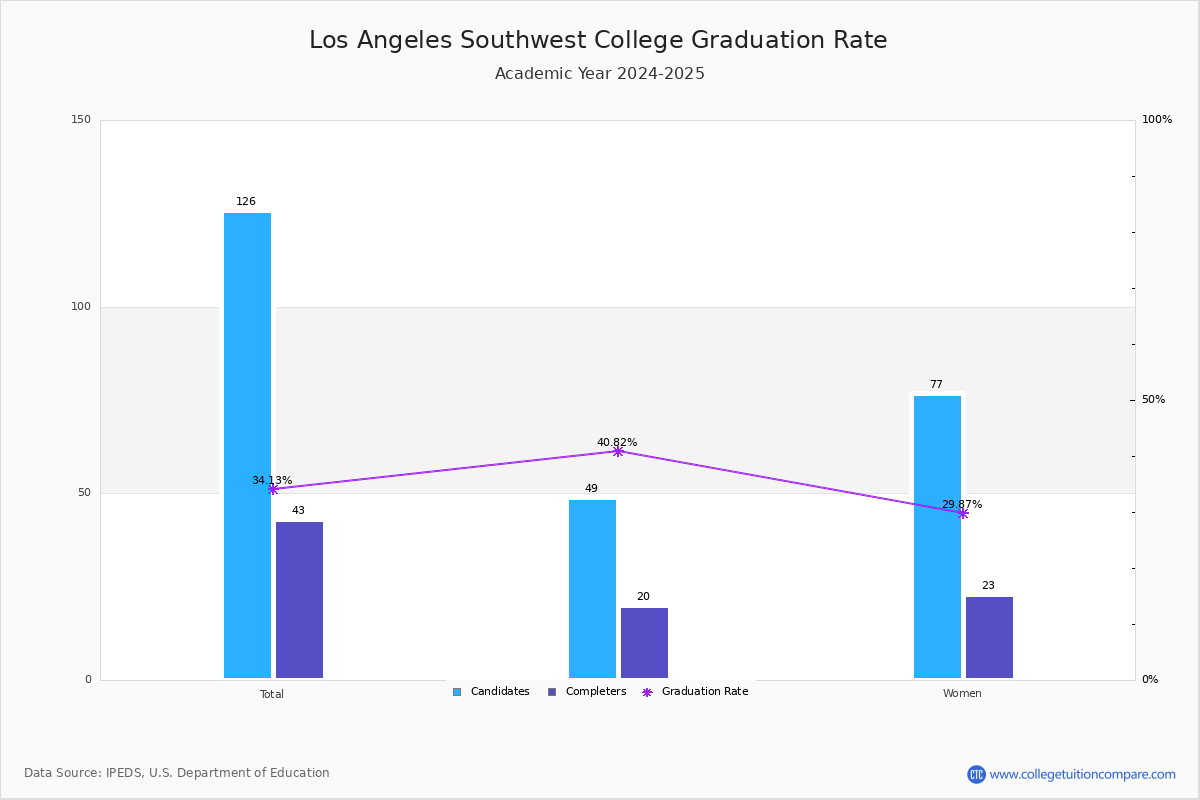Click the Women 29.87% rate marker
Image resolution: width=1200 pixels, height=800 pixels.
pyautogui.click(x=962, y=513)
